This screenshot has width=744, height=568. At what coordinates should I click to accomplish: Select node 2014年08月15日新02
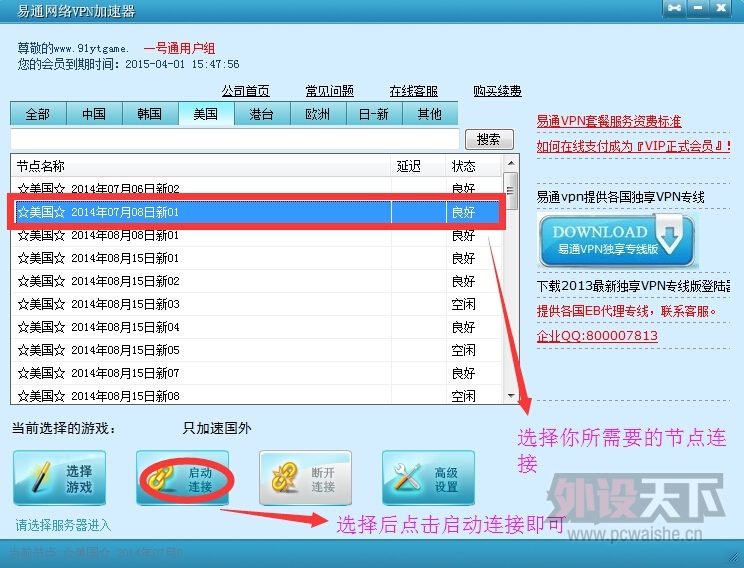point(256,281)
